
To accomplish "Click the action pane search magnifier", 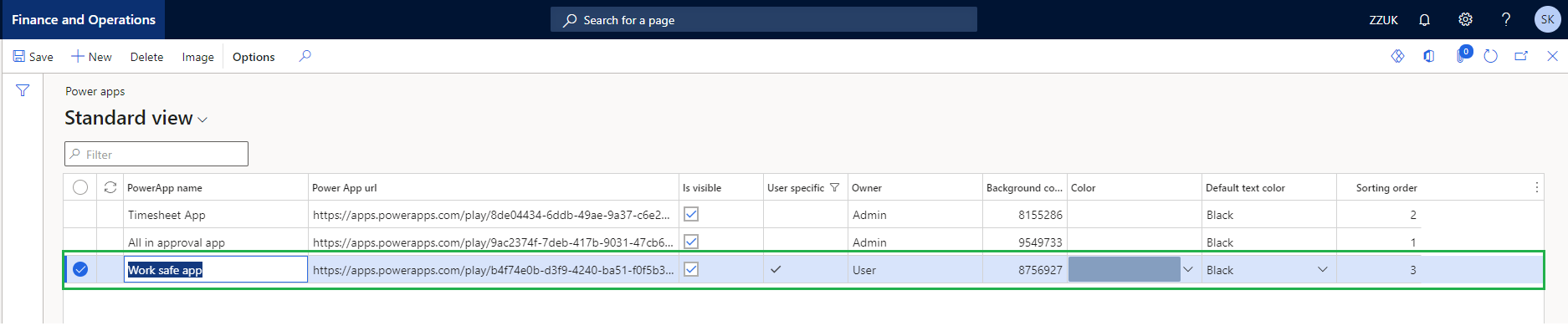I will [305, 56].
